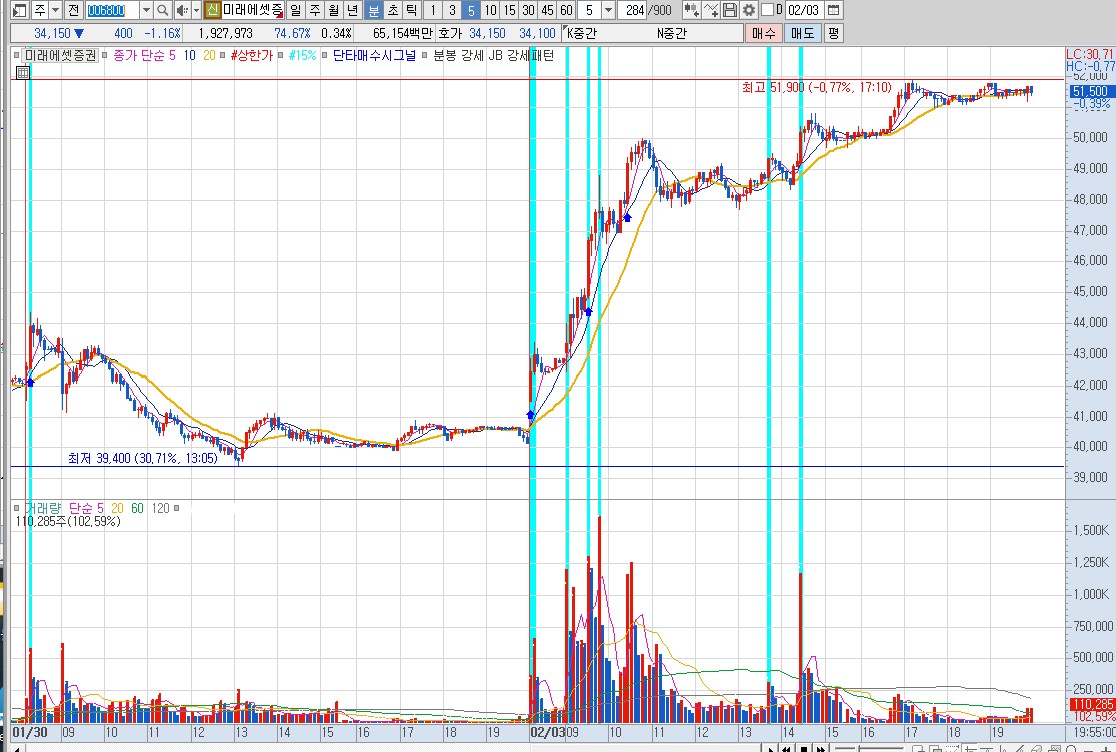Image resolution: width=1116 pixels, height=752 pixels.
Task: Click the 02/03 date marker on timeline
Action: [548, 732]
